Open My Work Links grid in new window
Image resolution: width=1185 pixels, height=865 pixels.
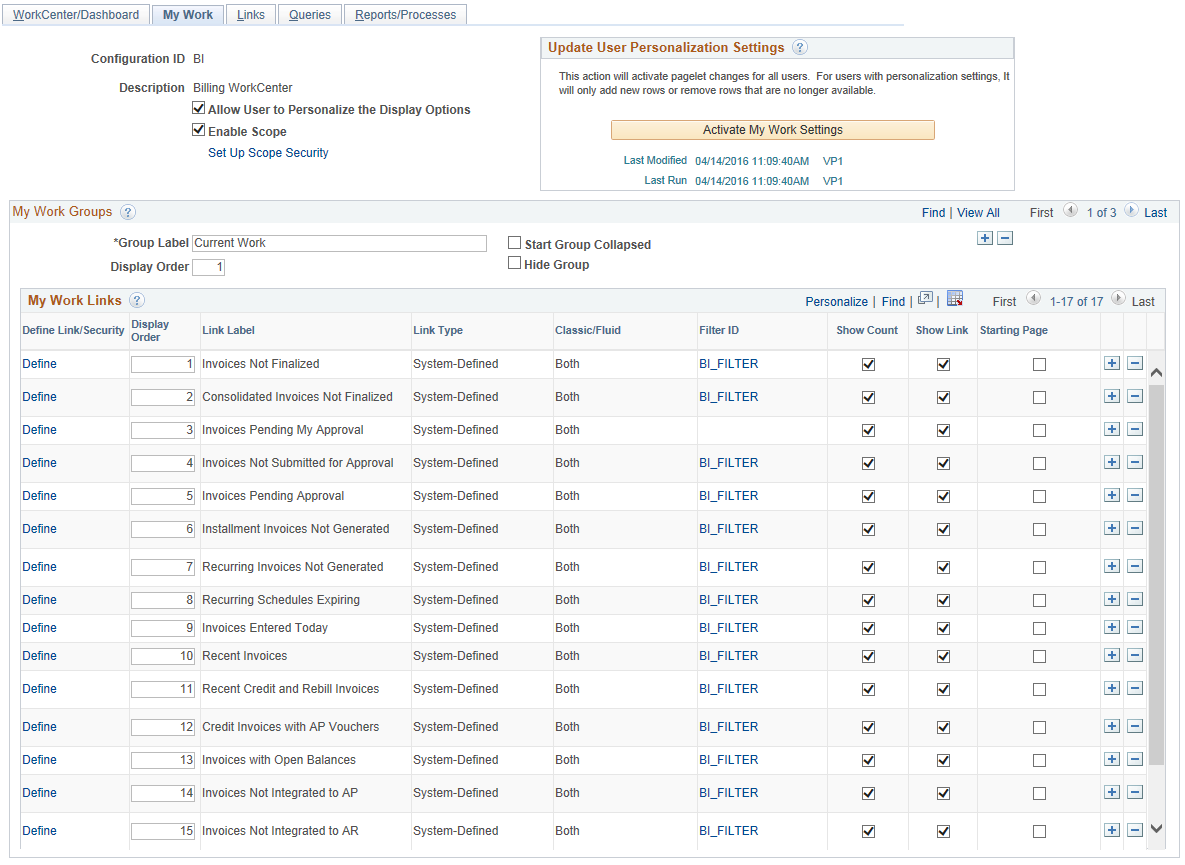925,298
